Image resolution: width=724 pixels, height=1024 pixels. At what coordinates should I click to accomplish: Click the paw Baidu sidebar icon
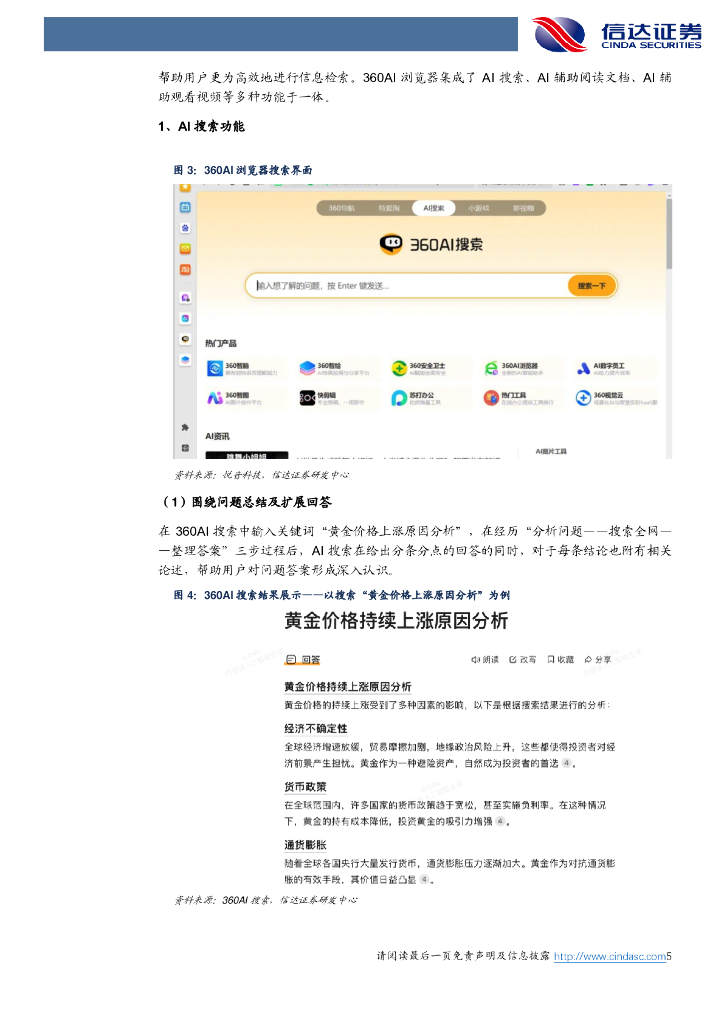click(185, 228)
